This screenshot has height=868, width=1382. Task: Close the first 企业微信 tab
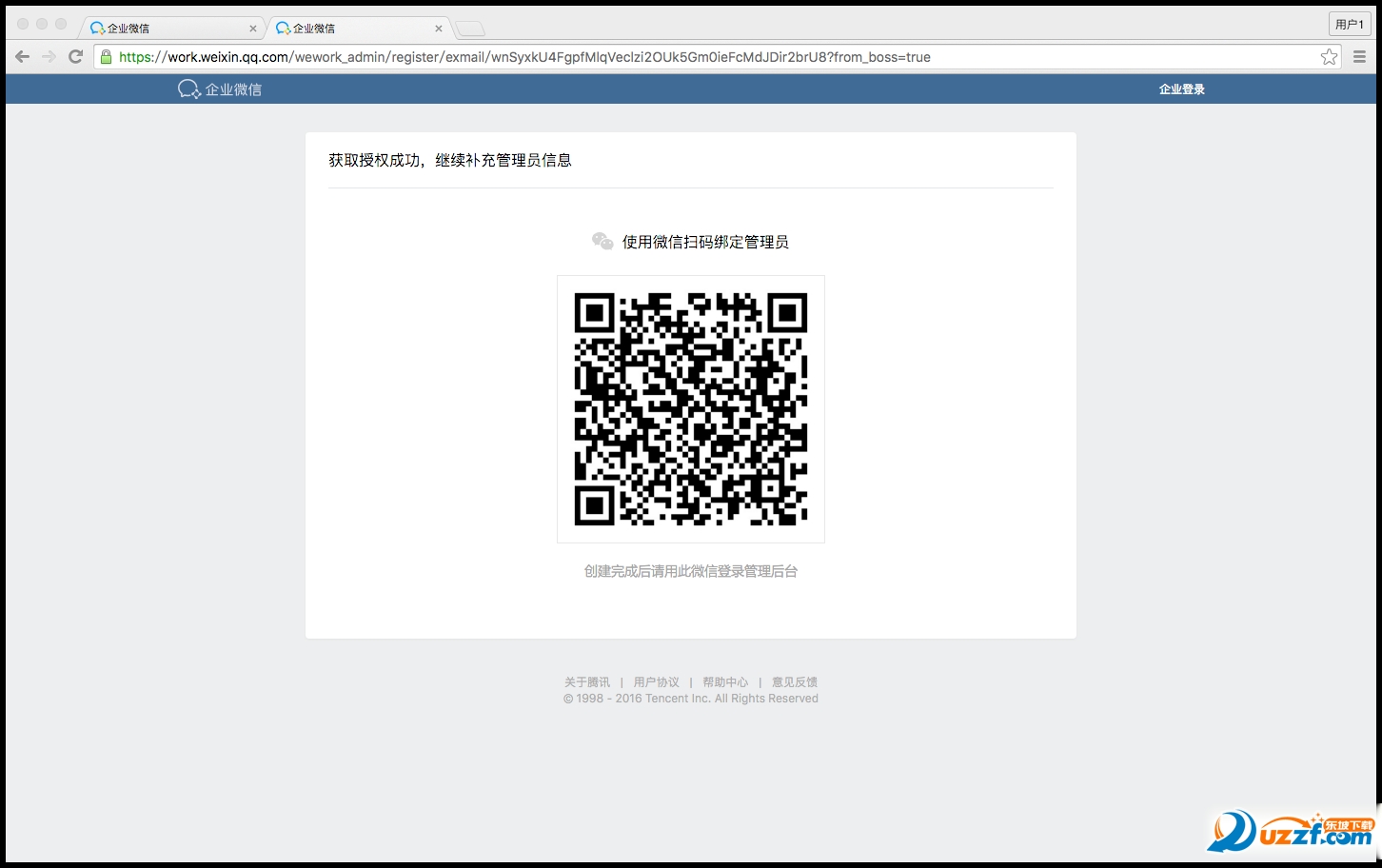(253, 29)
